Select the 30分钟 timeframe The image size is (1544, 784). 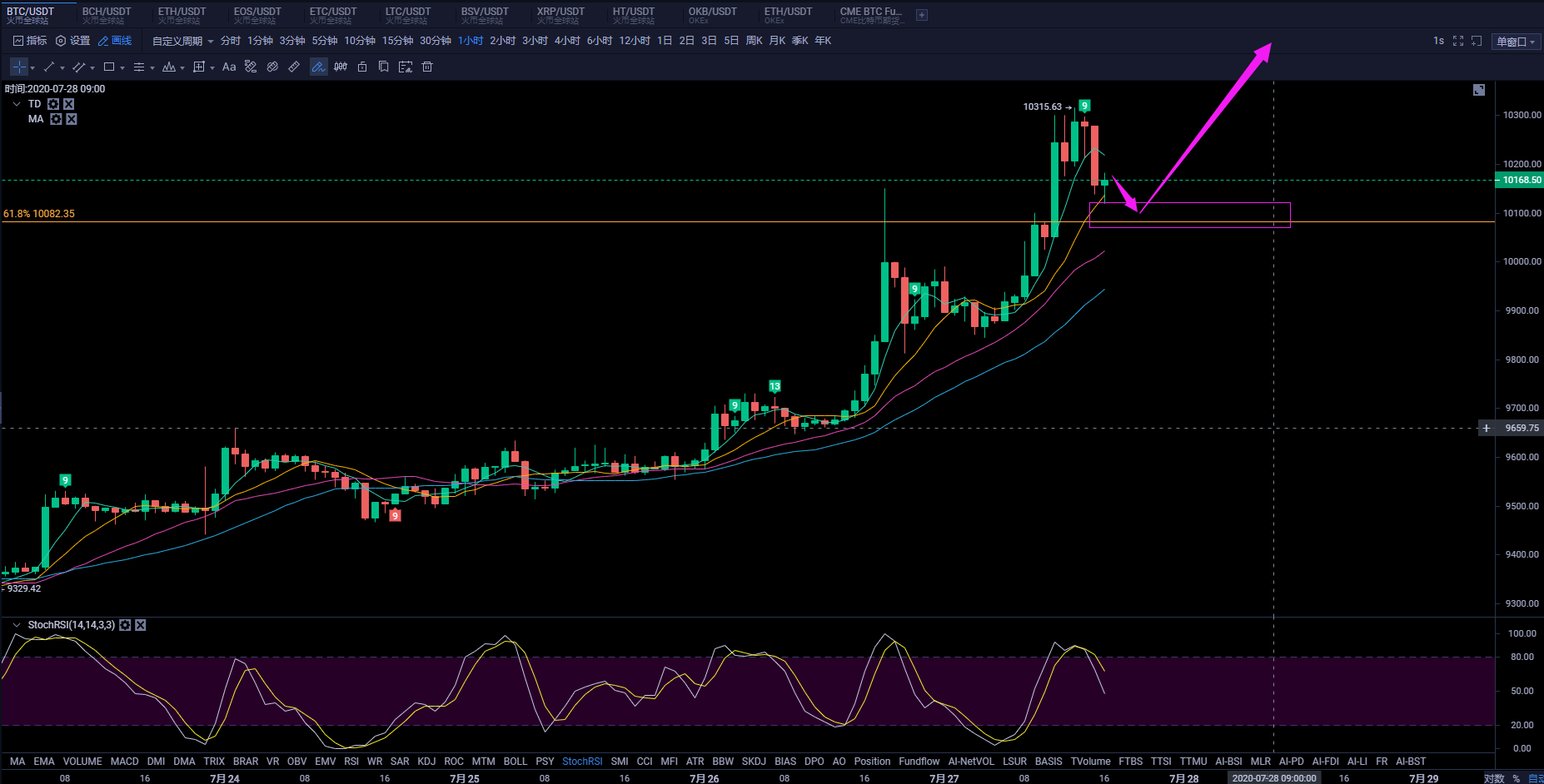click(436, 41)
